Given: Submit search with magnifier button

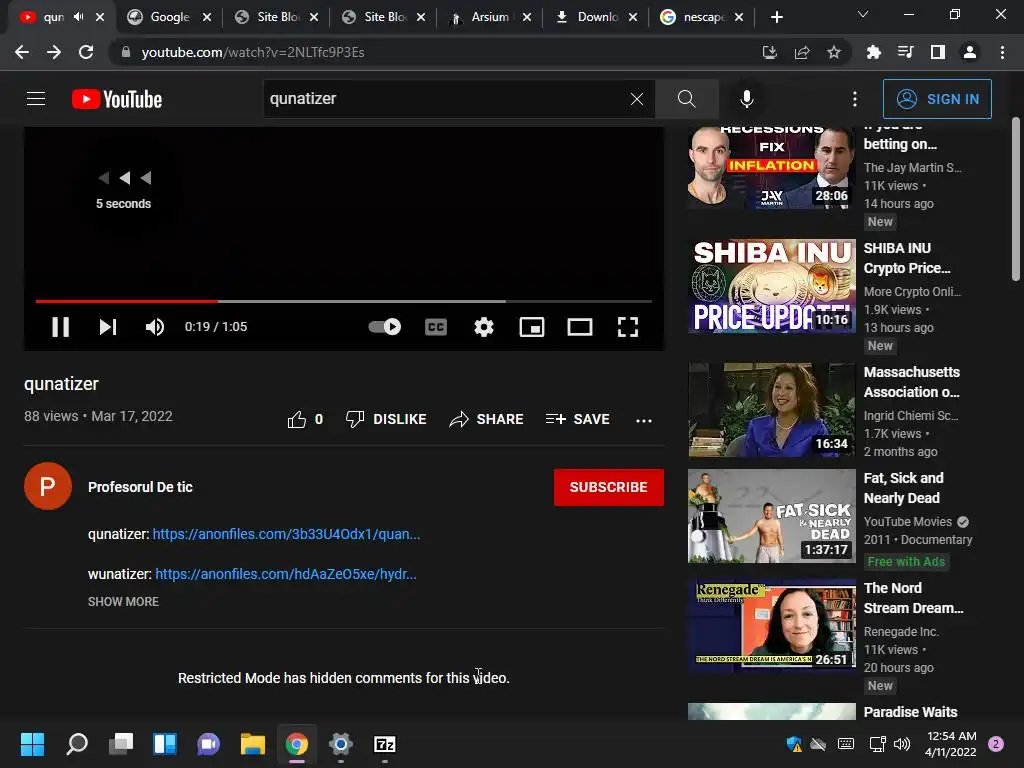Looking at the screenshot, I should 686,99.
